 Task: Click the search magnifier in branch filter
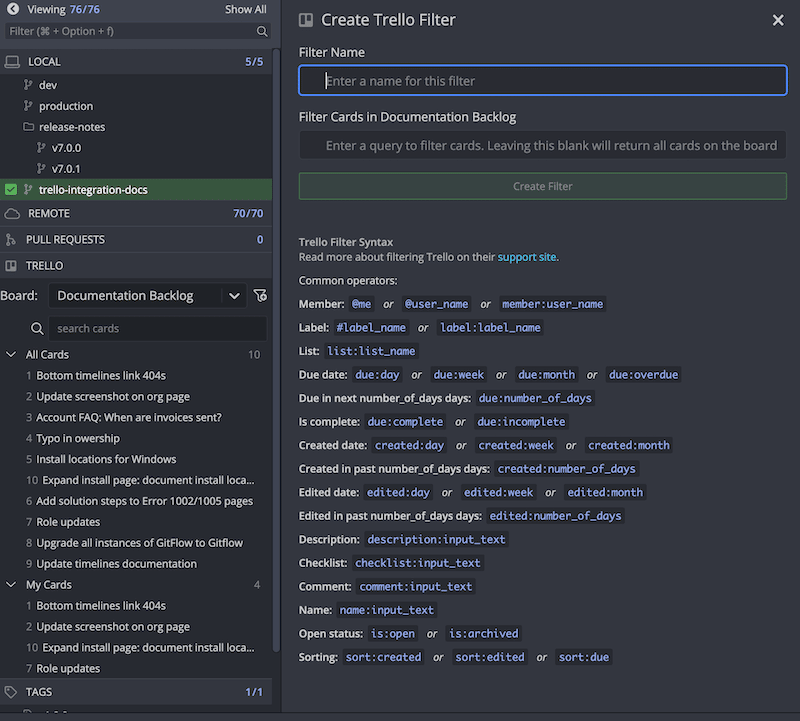262,31
